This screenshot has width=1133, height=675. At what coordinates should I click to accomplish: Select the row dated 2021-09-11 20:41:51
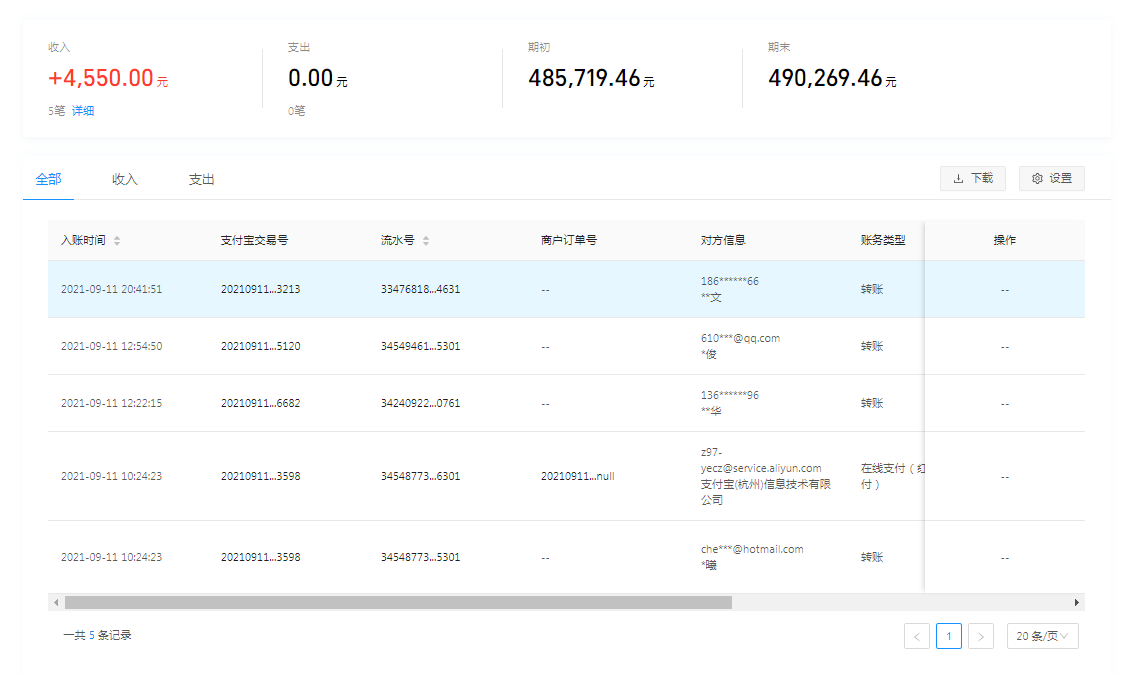111,290
